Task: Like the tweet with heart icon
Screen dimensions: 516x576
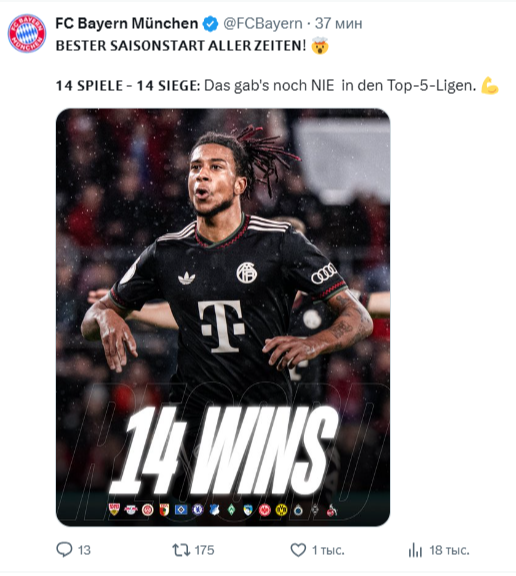Action: pyautogui.click(x=298, y=550)
